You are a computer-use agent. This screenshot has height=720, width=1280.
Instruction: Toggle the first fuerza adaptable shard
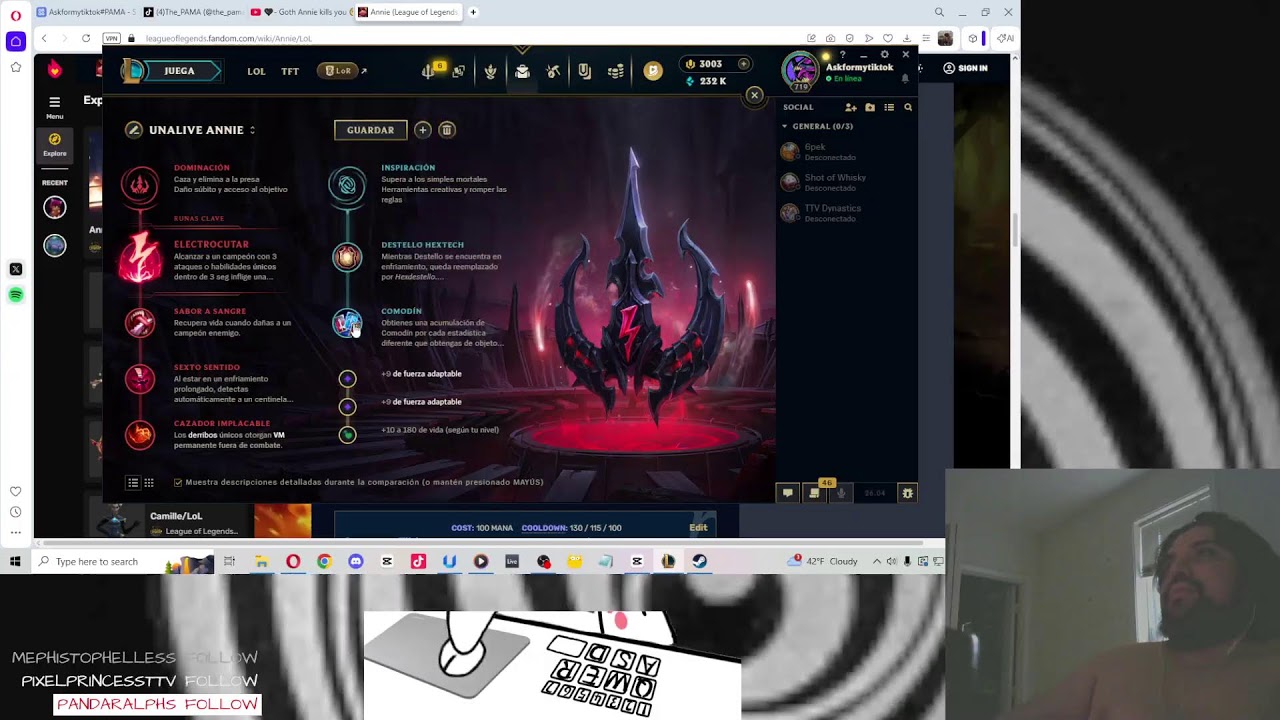[347, 379]
